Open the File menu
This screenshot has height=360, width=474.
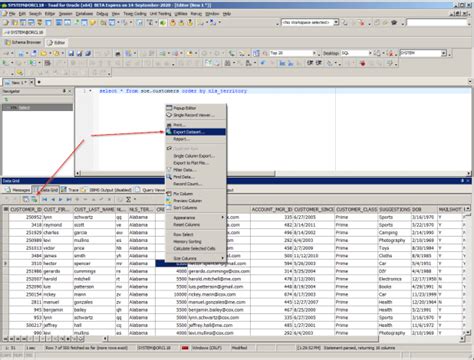[x=12, y=14]
